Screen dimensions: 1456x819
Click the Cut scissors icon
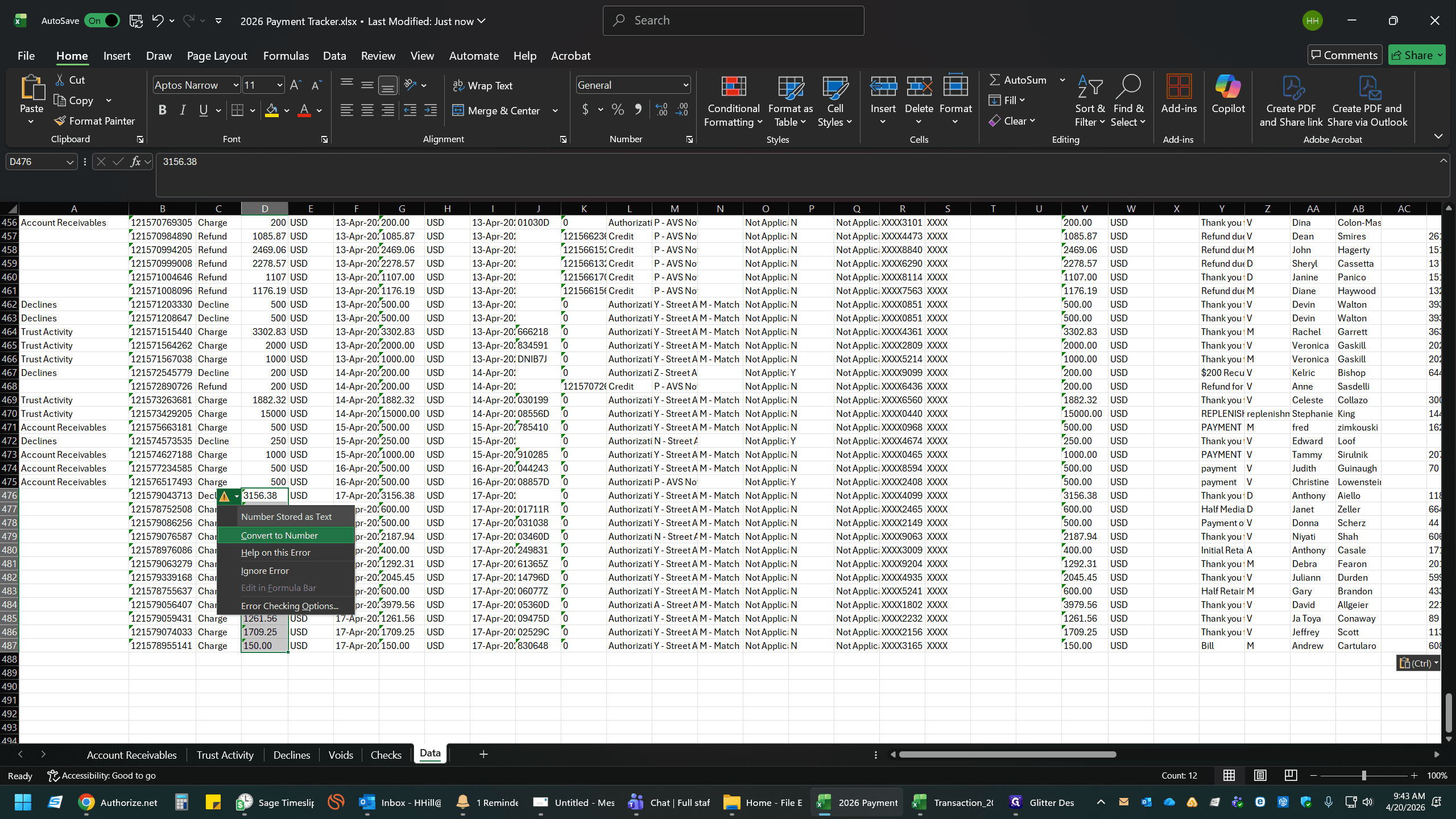click(60, 80)
